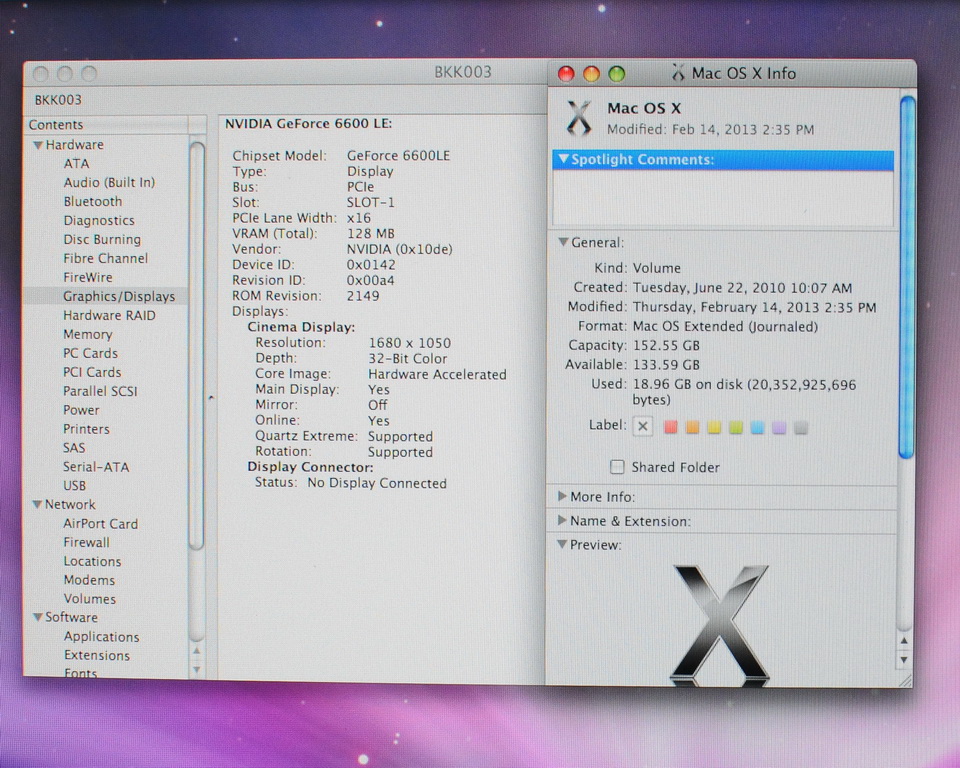
Task: Expand the More Info section
Action: click(x=562, y=496)
